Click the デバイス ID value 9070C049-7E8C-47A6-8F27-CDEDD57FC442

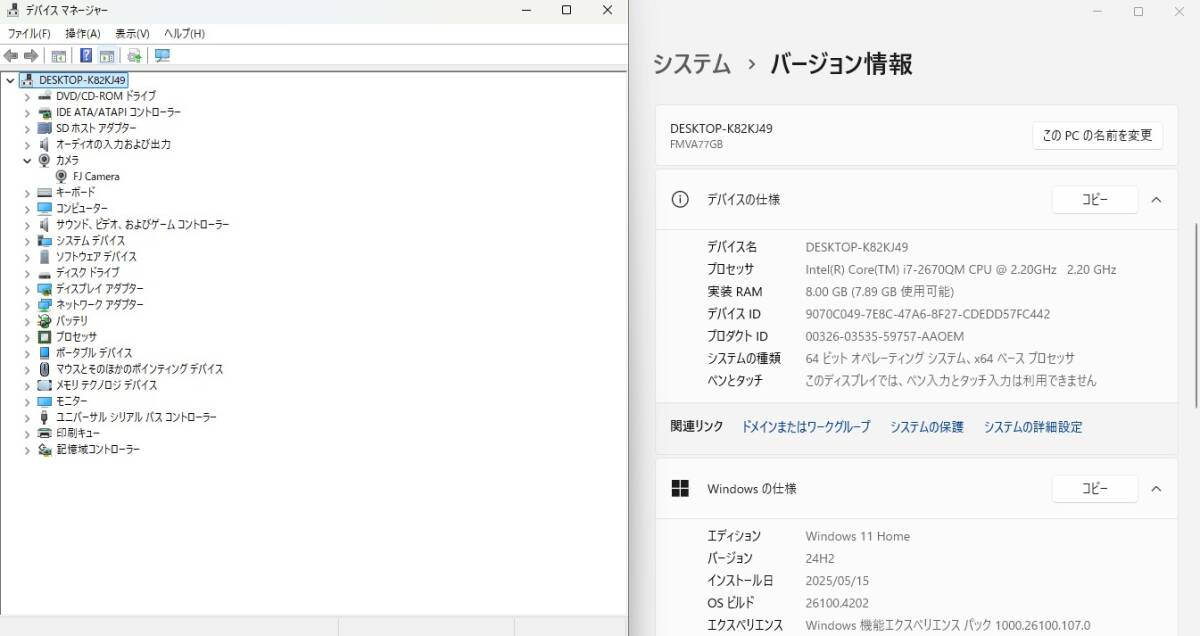coord(928,314)
